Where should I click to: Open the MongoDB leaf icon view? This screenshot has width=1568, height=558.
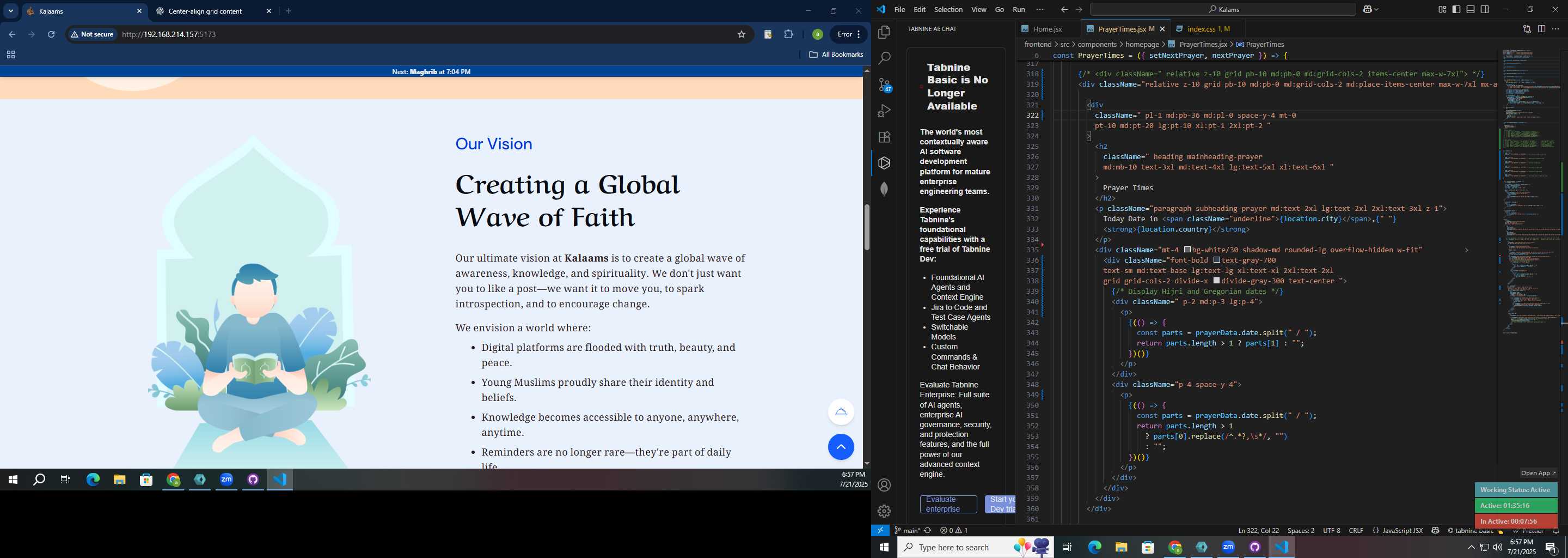click(884, 189)
